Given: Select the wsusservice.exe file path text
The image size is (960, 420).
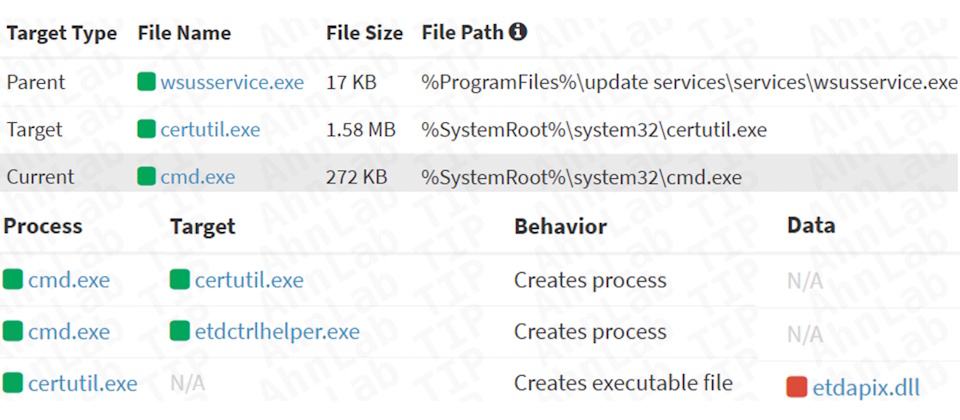Looking at the screenshot, I should point(689,82).
